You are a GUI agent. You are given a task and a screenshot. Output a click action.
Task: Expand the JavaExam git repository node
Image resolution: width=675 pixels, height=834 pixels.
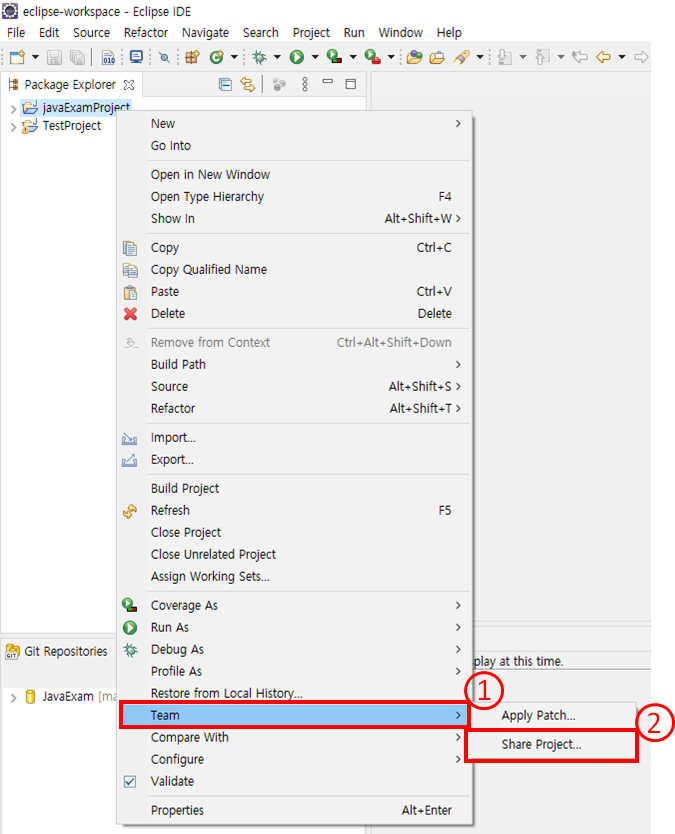(13, 697)
